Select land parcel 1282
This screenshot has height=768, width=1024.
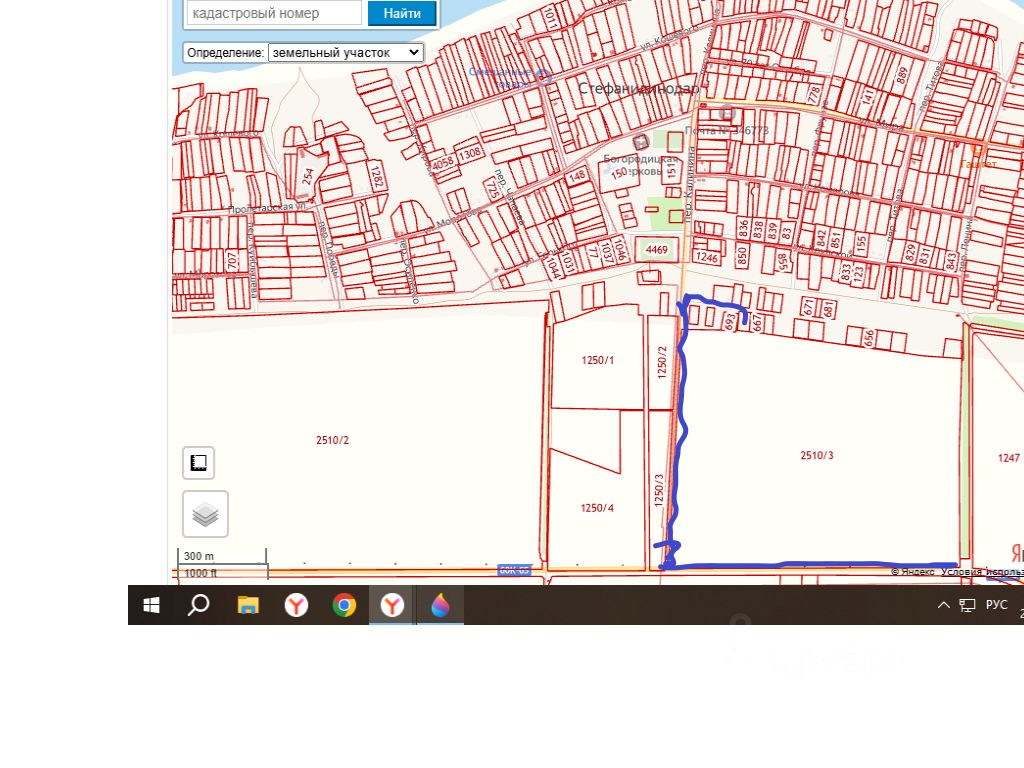point(376,176)
